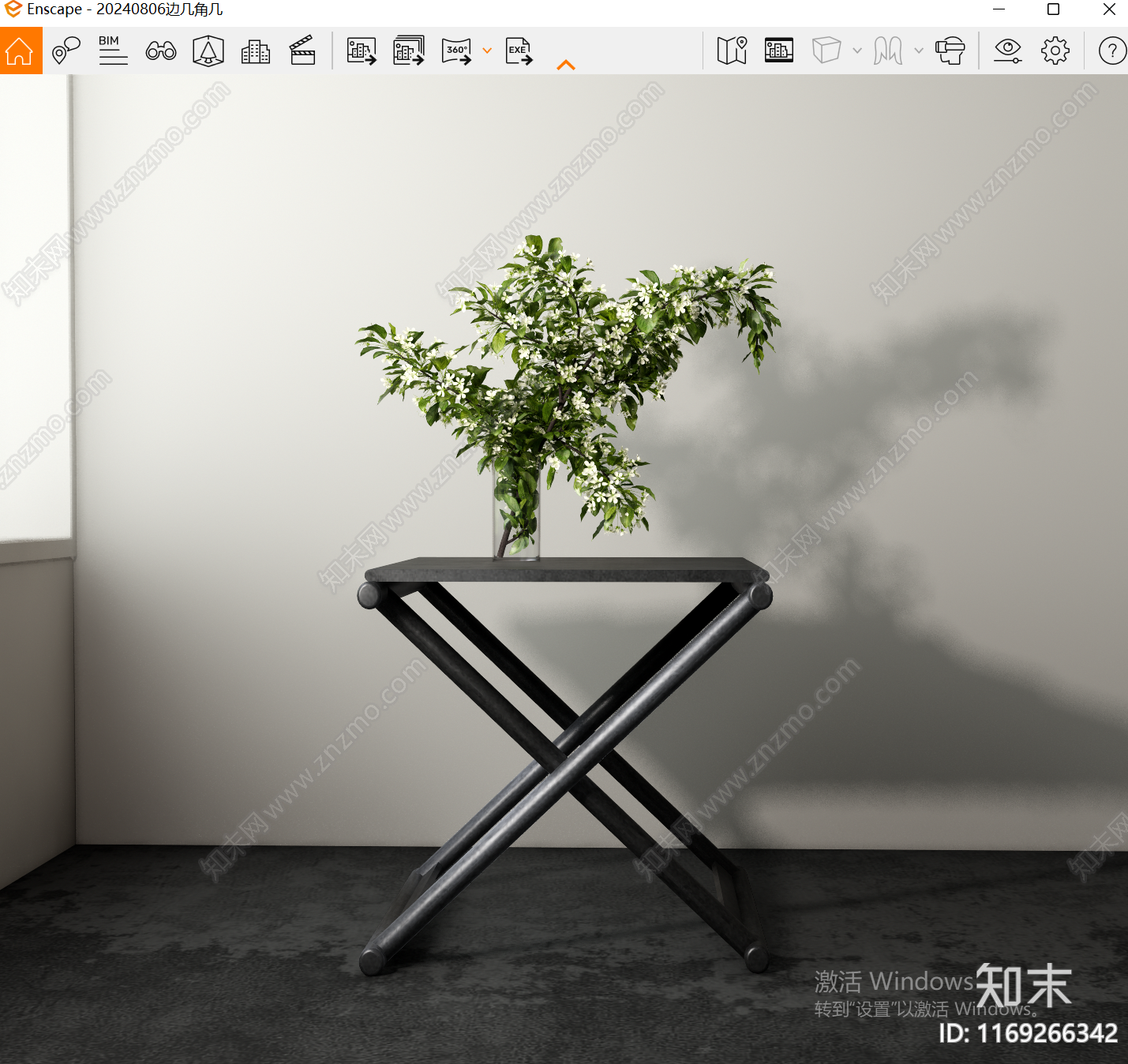The image size is (1128, 1064).
Task: Open the Manage Views location pins icon
Action: pyautogui.click(x=66, y=51)
